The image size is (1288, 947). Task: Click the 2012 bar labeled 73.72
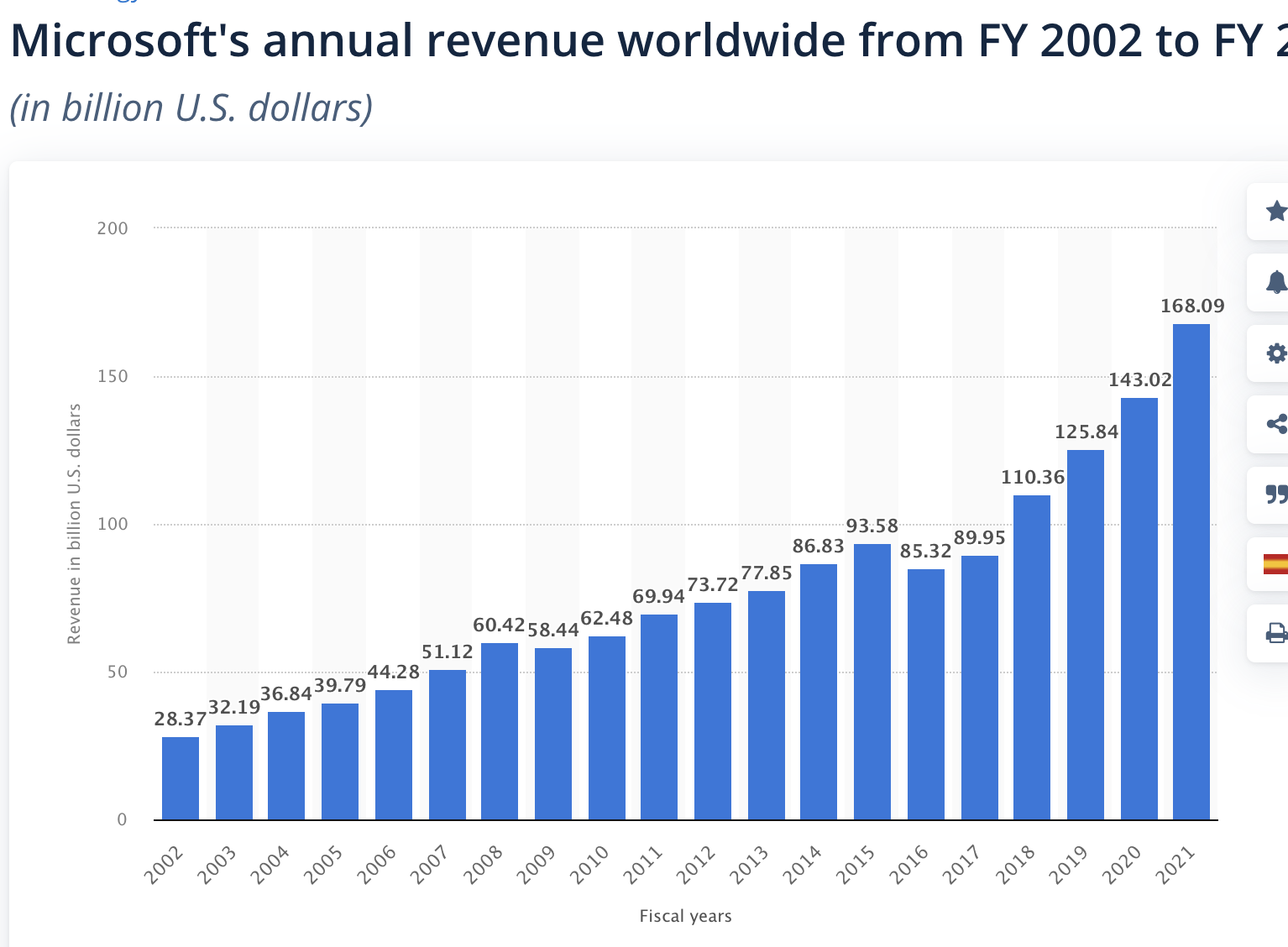click(x=713, y=711)
